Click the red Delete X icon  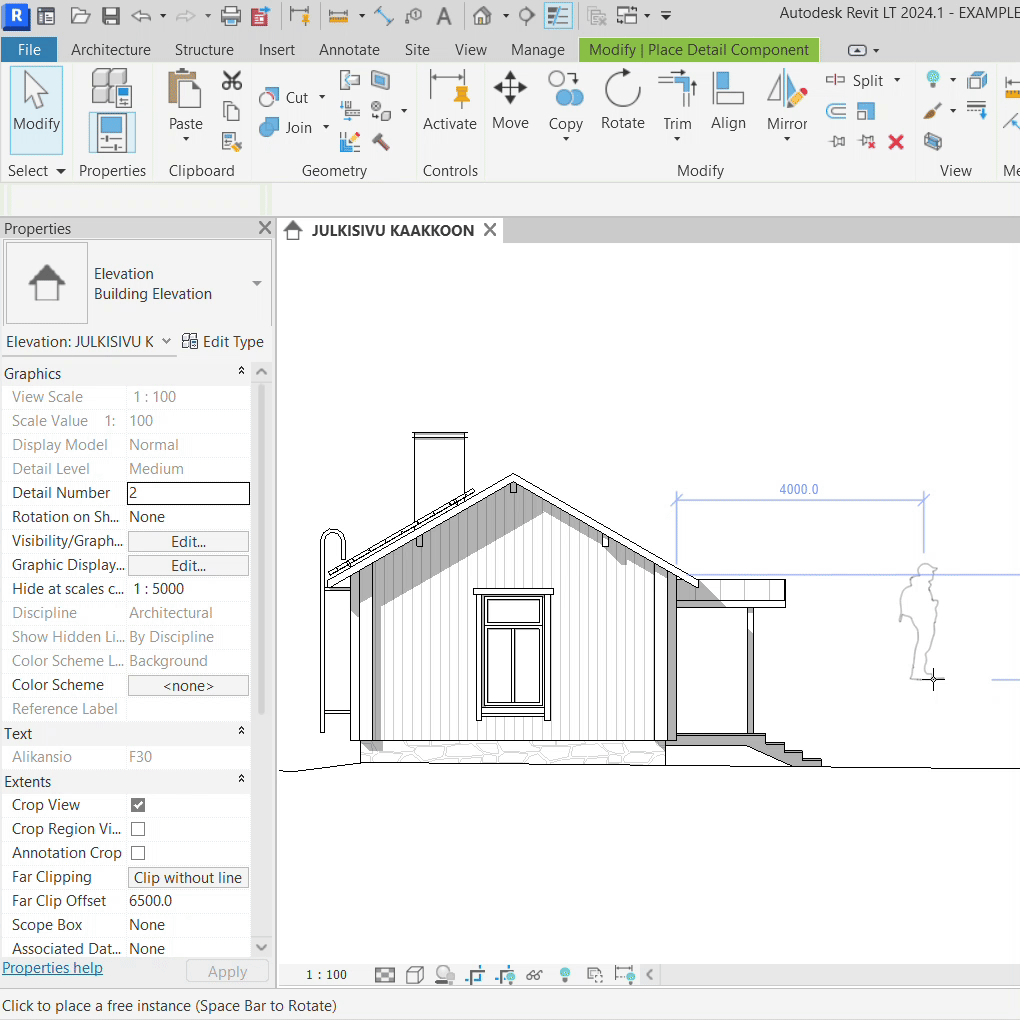896,142
